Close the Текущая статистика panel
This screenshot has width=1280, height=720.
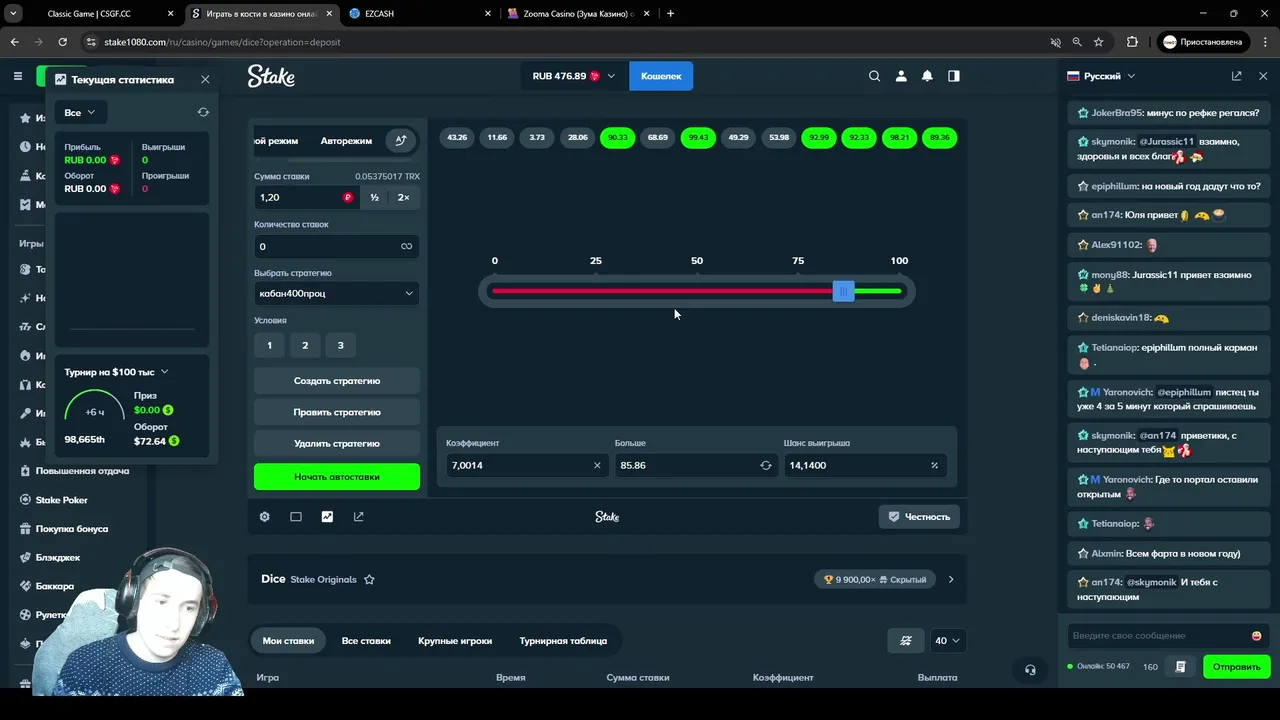(x=205, y=79)
